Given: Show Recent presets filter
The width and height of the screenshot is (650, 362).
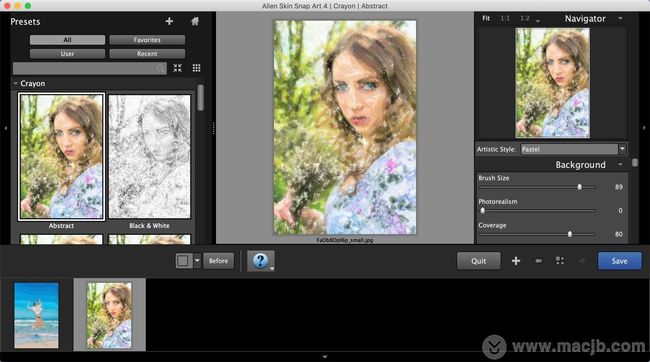Looking at the screenshot, I should point(147,53).
